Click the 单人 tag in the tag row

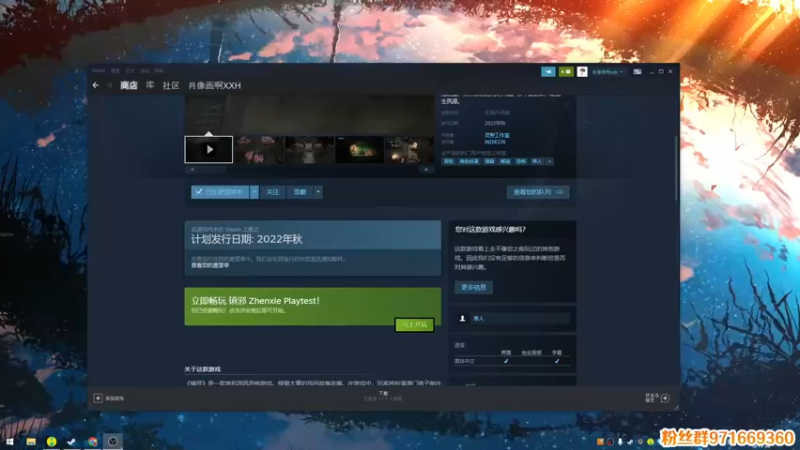coord(537,161)
